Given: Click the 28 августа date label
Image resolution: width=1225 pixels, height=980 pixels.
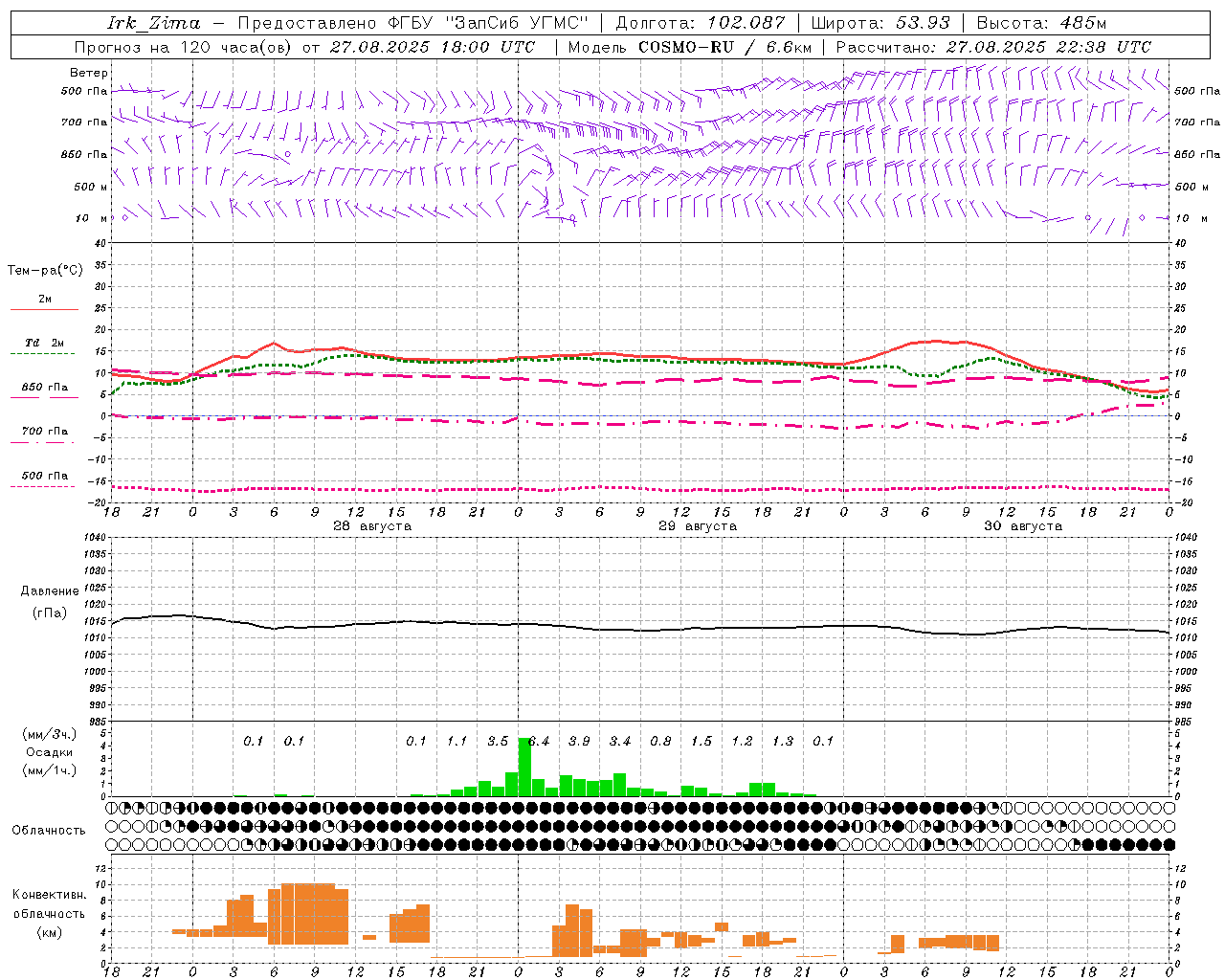Looking at the screenshot, I should (x=371, y=526).
